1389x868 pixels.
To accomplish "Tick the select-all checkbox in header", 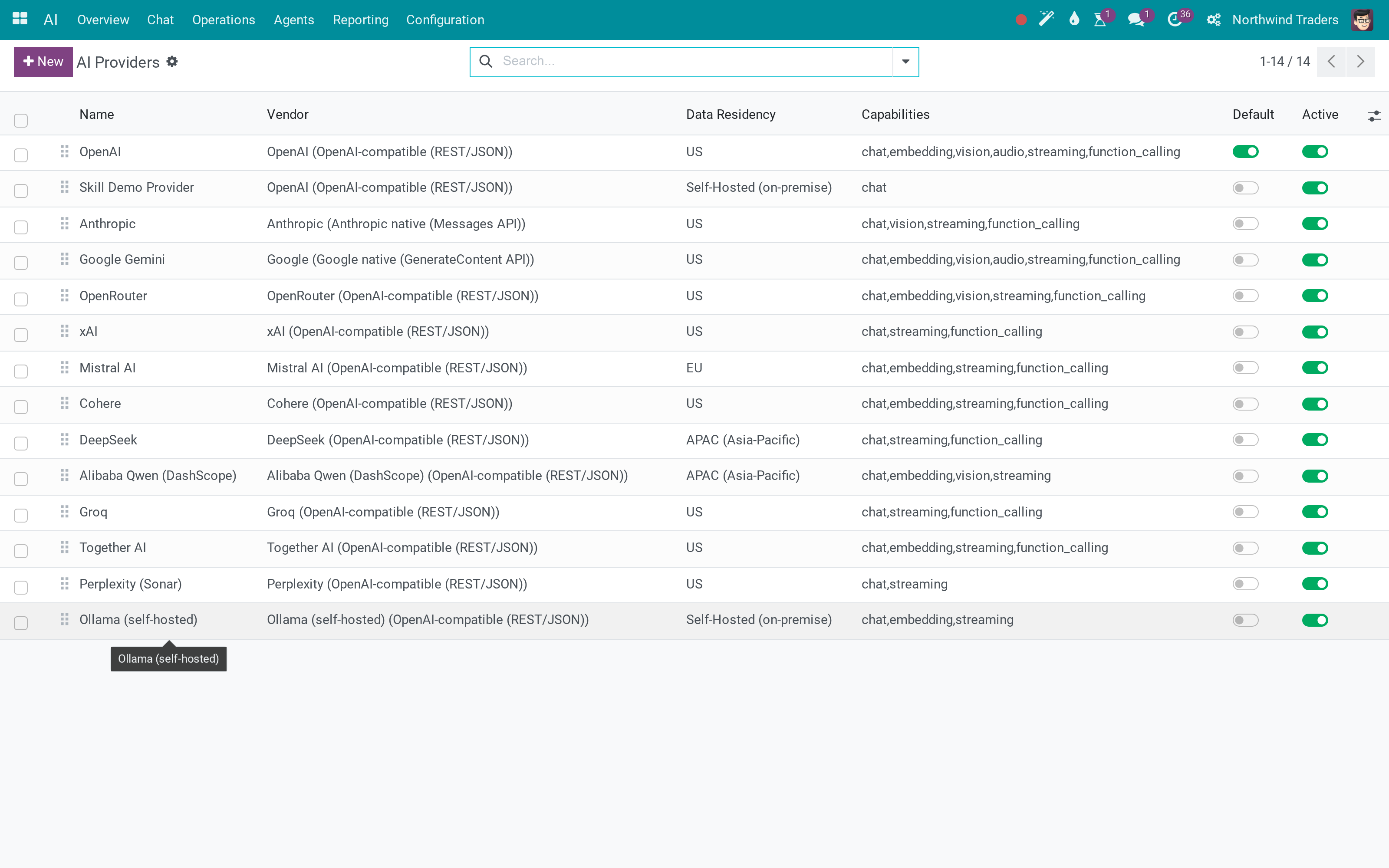I will tap(21, 121).
